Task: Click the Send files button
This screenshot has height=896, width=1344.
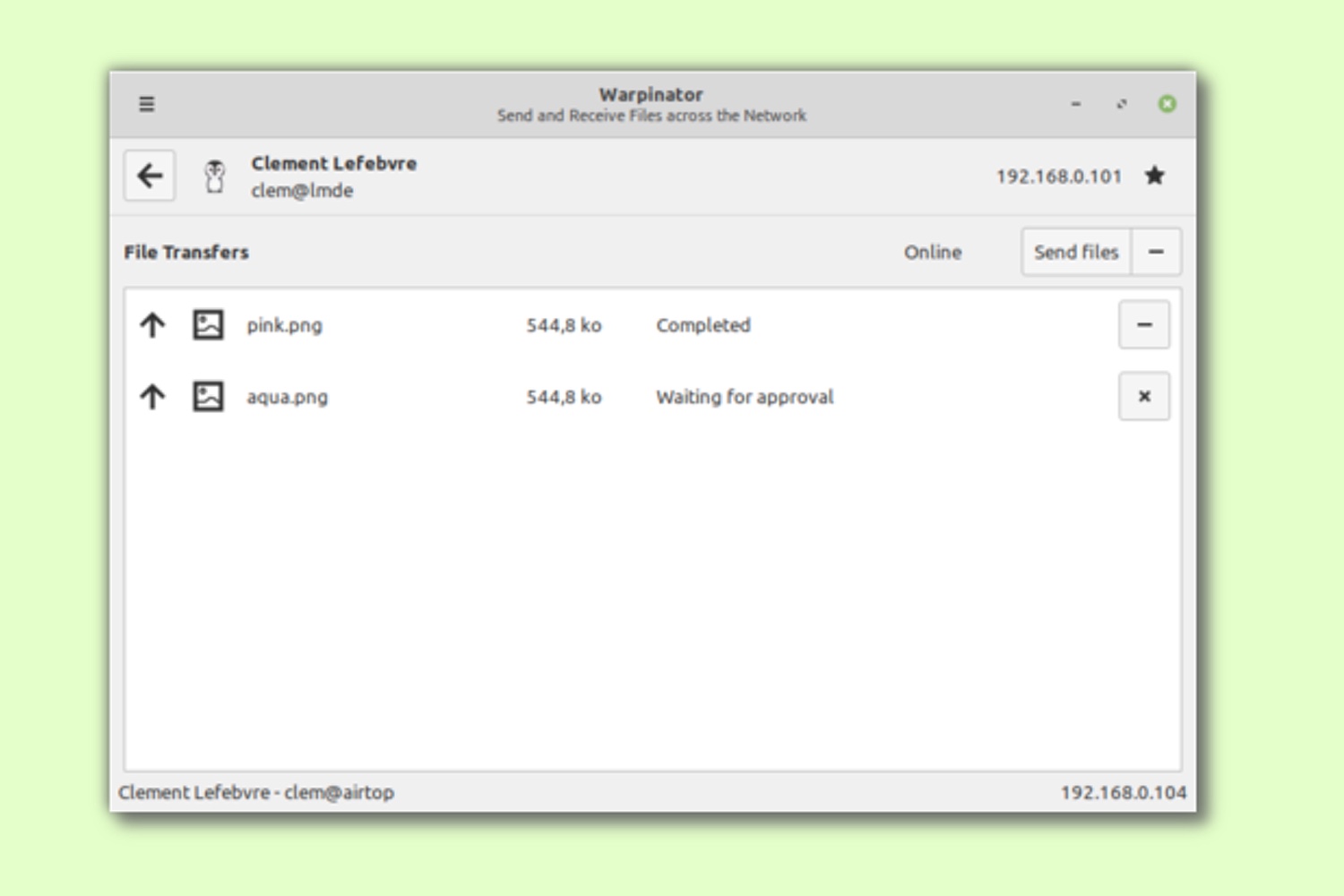Action: pyautogui.click(x=1076, y=252)
